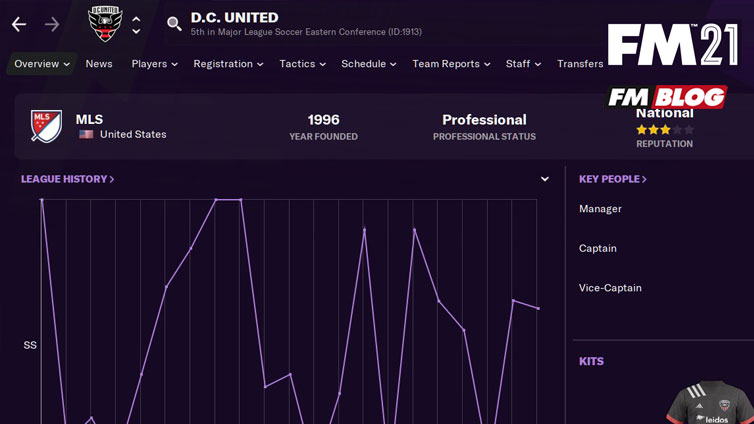
Task: Switch to next club with up chevron
Action: [137, 19]
